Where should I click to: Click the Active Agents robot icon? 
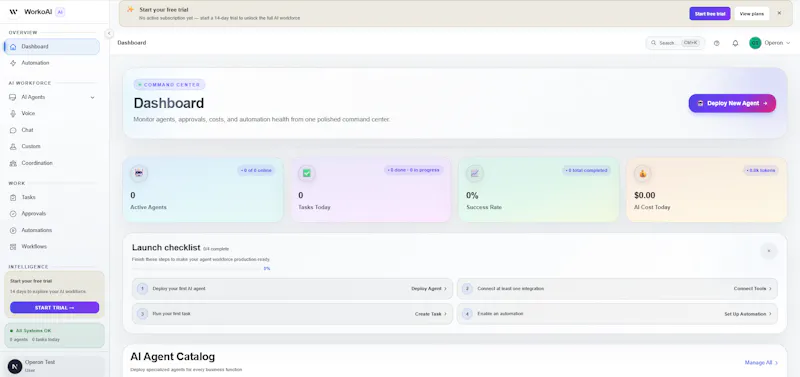point(139,173)
